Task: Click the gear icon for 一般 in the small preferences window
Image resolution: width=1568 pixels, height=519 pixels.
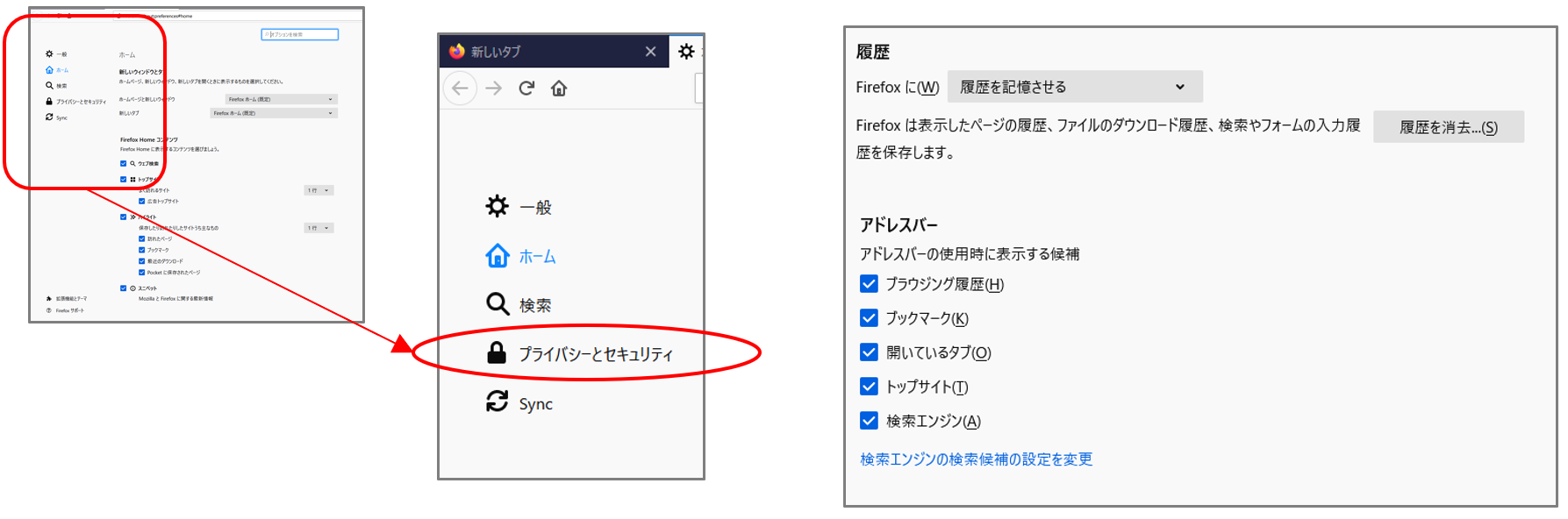Action: coord(49,54)
